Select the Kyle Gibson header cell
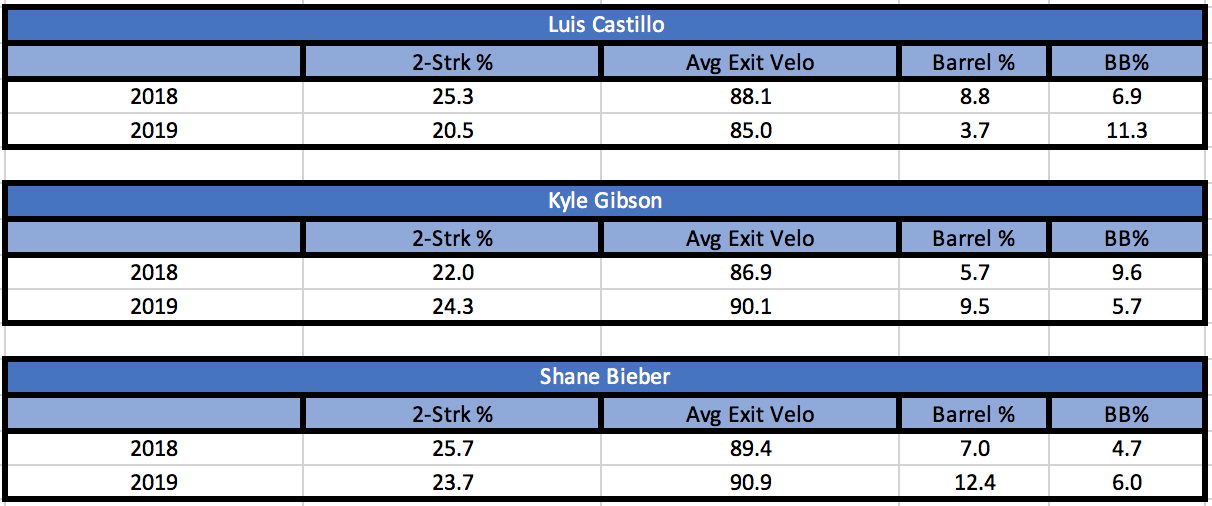Screen dimensions: 1212x506 click(605, 201)
